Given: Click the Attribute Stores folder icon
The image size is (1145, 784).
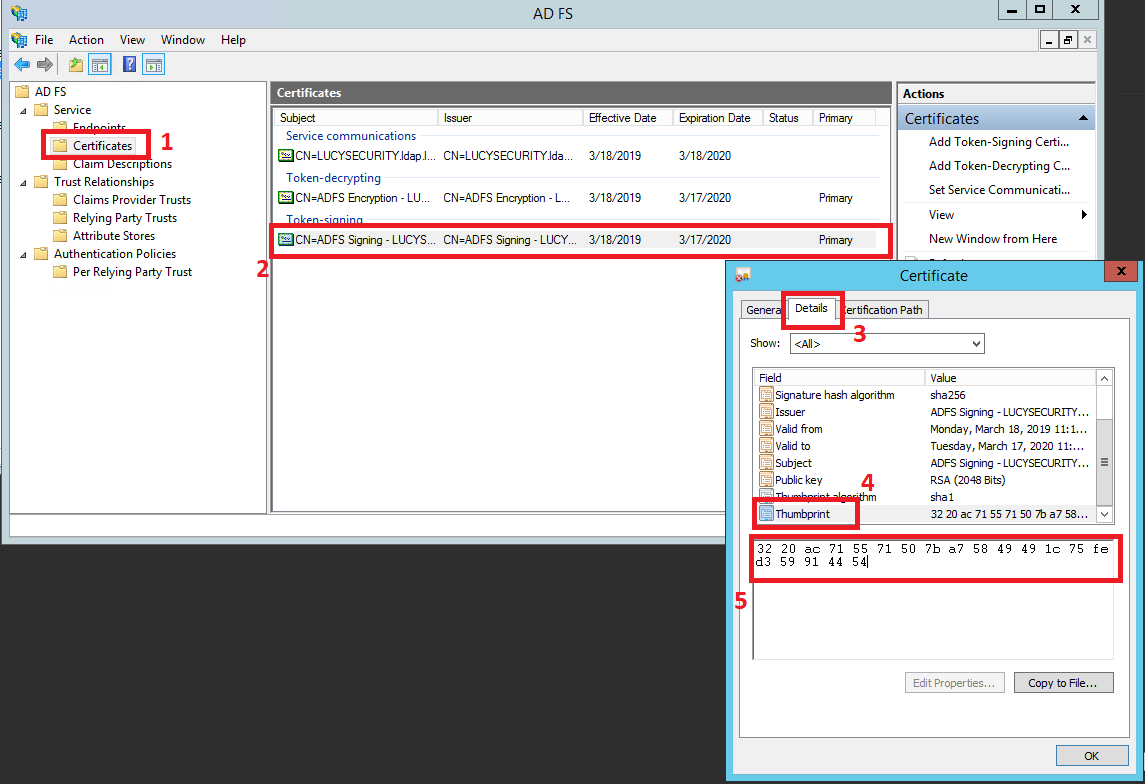Looking at the screenshot, I should coord(61,235).
